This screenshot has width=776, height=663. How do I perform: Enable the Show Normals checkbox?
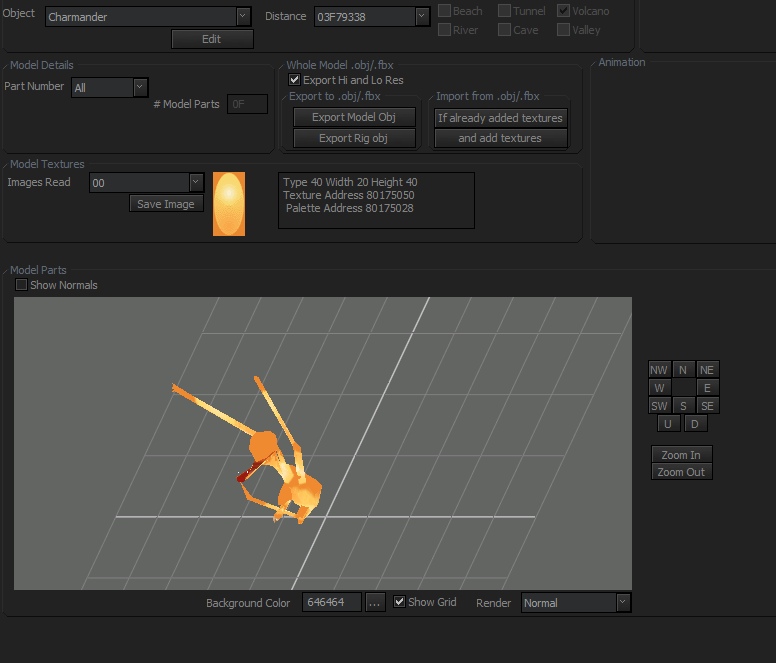(22, 285)
